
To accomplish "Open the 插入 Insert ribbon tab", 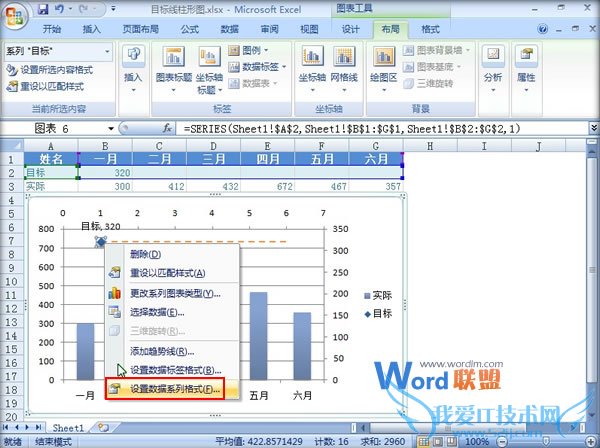I will pos(91,29).
